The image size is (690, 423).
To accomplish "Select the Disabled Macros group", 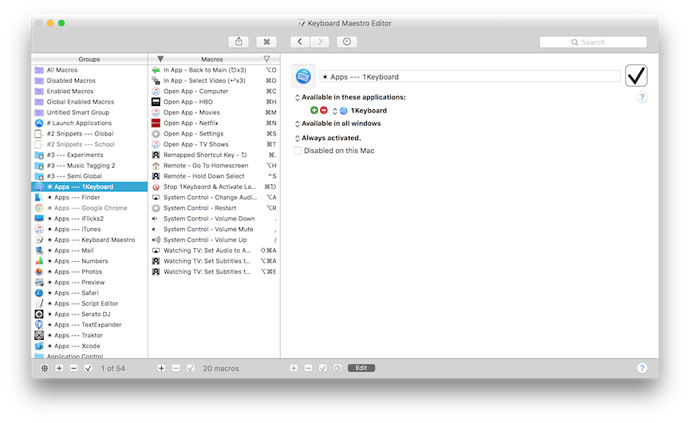I will point(89,81).
